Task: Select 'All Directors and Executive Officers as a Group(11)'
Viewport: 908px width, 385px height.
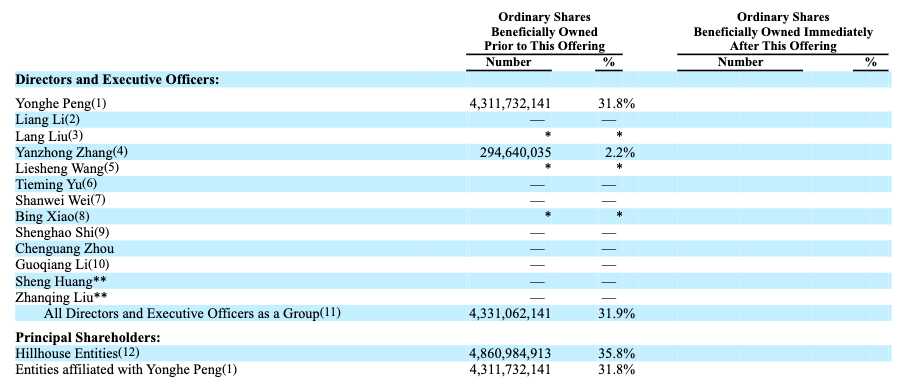Action: (x=192, y=314)
